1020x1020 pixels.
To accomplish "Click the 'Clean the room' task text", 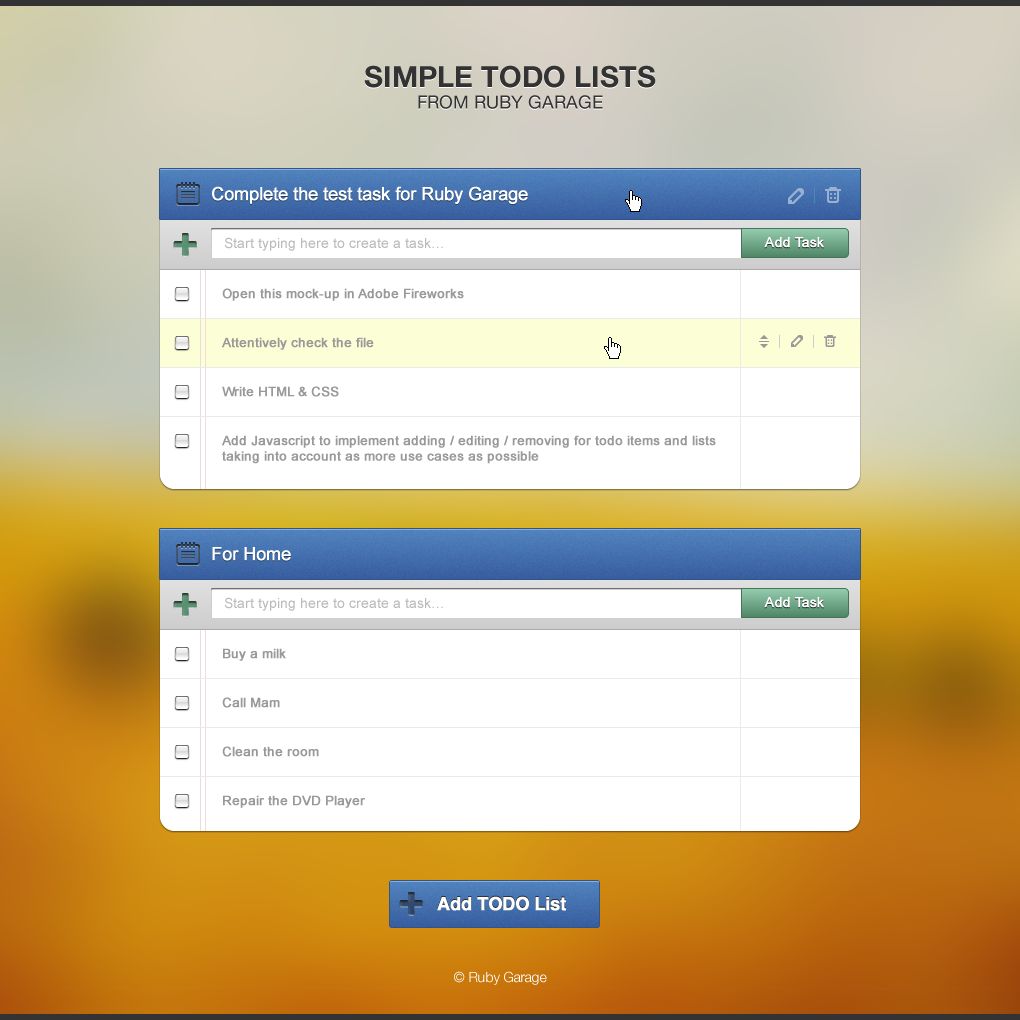I will tap(271, 751).
